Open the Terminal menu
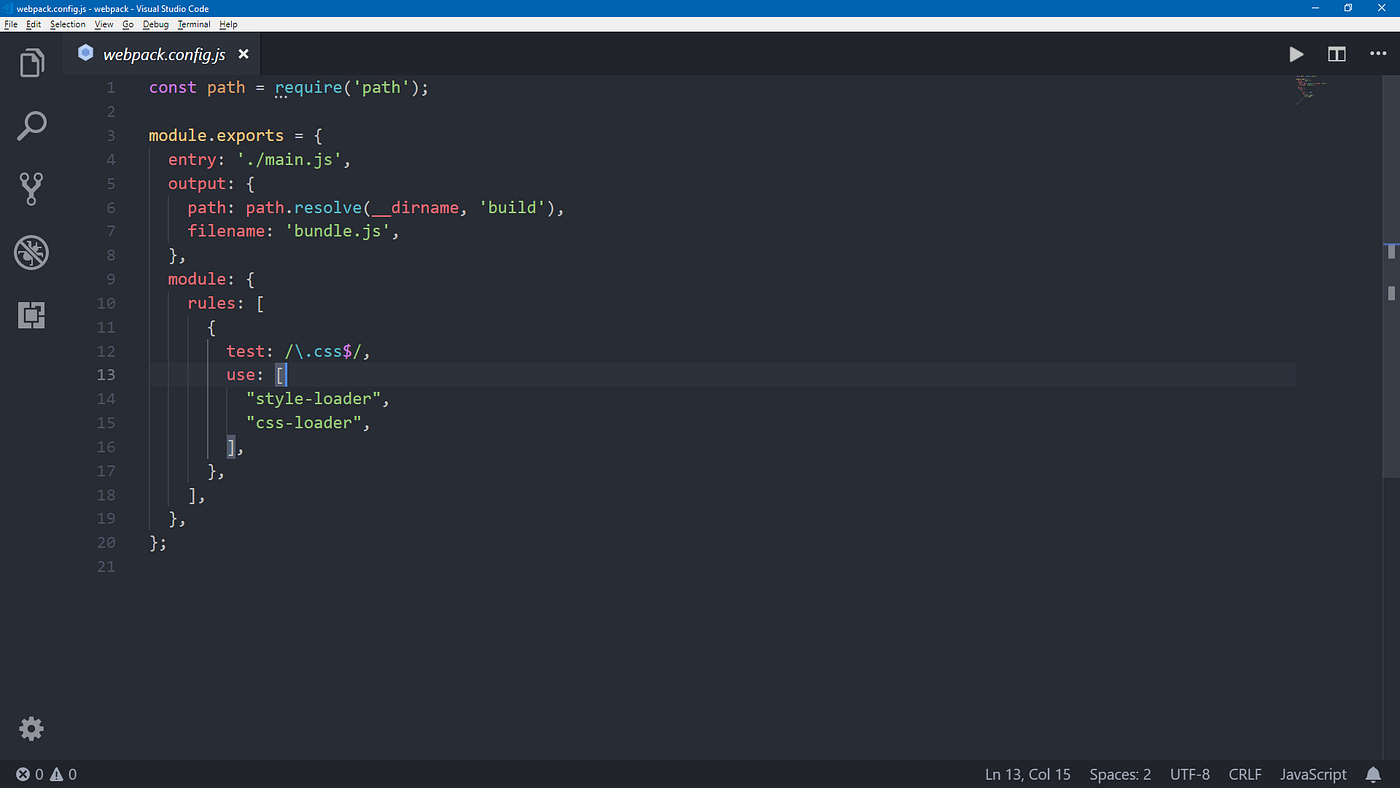This screenshot has width=1400, height=788. pos(193,24)
